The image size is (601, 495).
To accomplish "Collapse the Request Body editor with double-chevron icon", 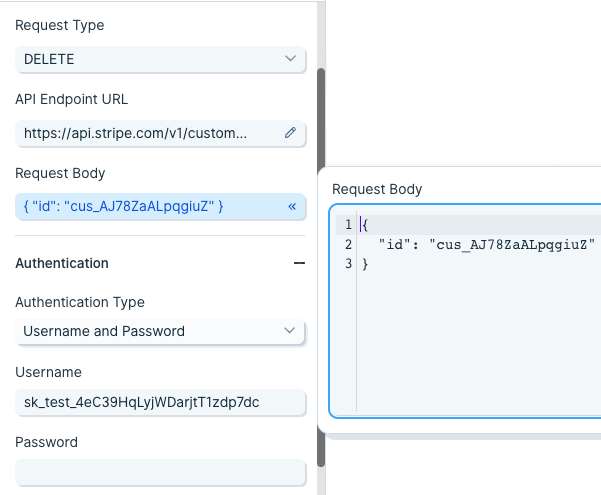I will click(292, 206).
